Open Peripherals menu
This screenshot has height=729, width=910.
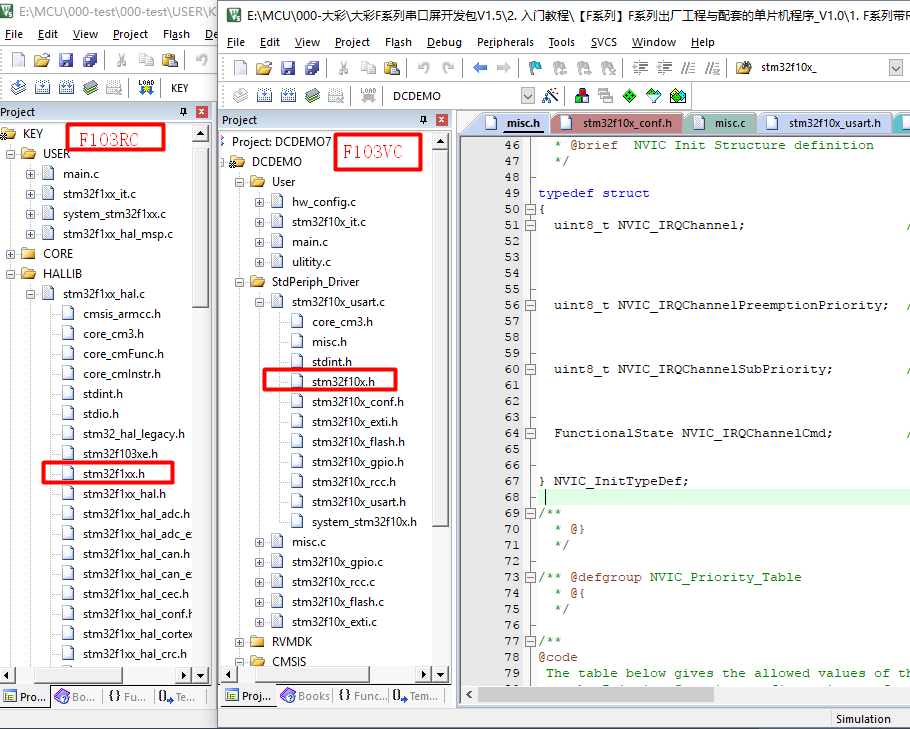tap(505, 42)
